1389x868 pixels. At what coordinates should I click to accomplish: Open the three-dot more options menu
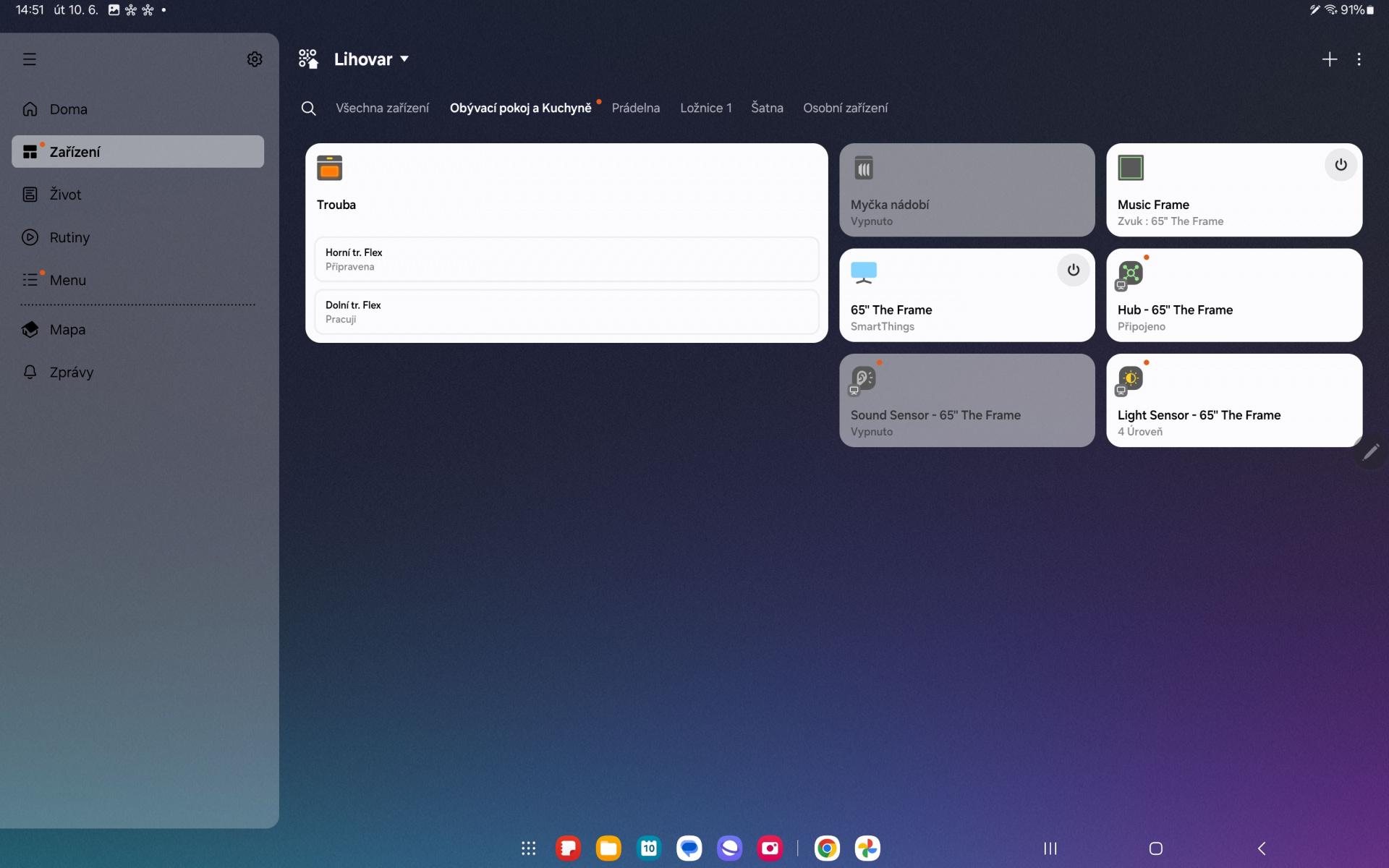(1359, 59)
